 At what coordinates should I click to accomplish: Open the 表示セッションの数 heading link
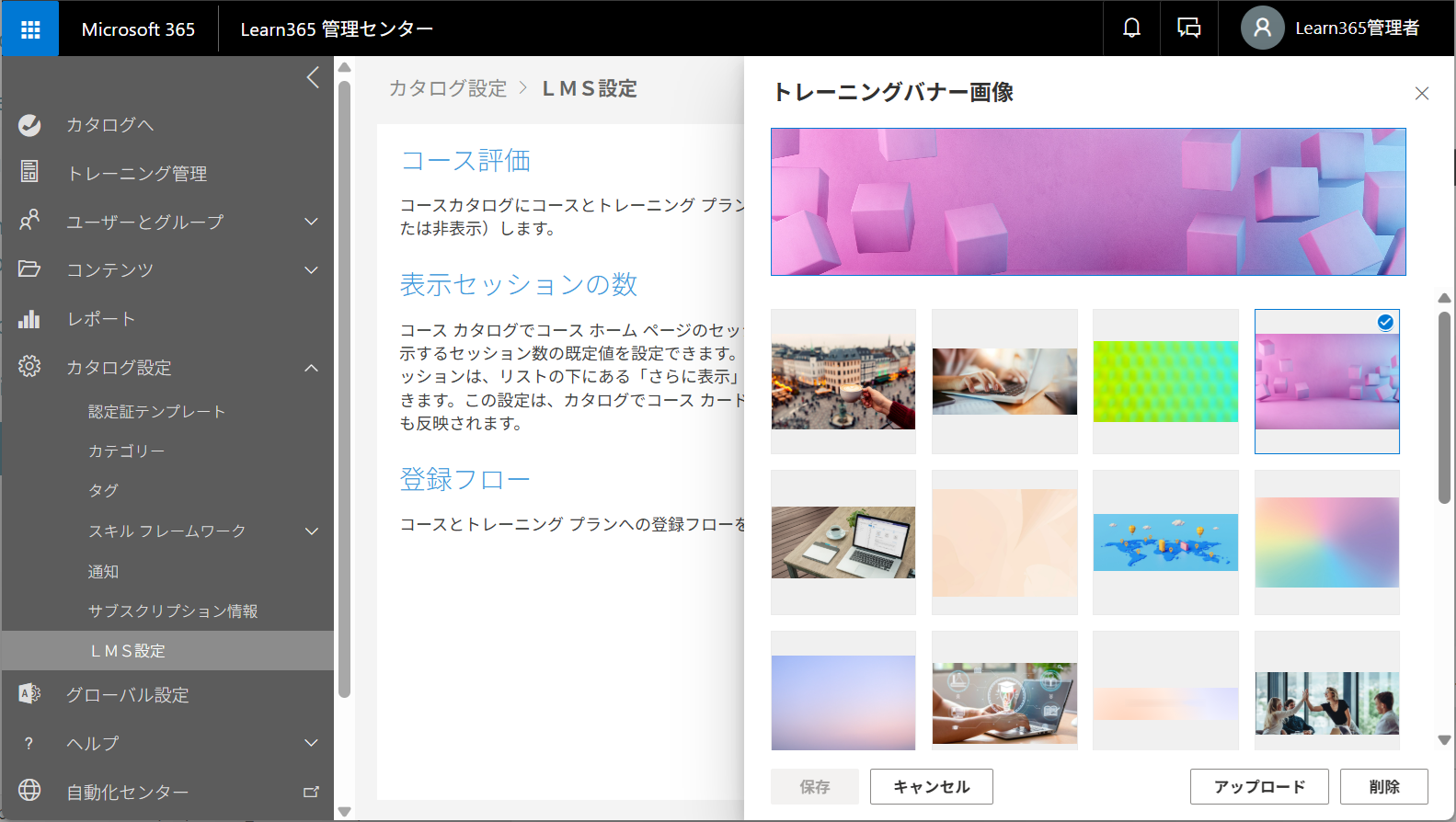(x=519, y=284)
